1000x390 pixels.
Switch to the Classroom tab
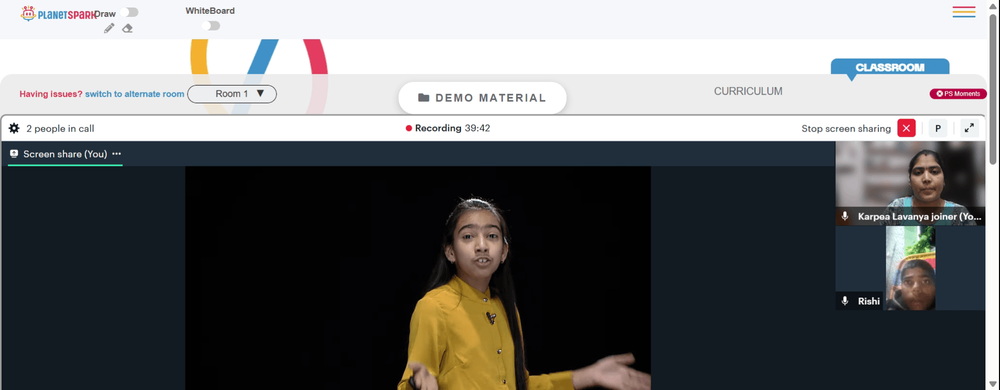click(890, 68)
